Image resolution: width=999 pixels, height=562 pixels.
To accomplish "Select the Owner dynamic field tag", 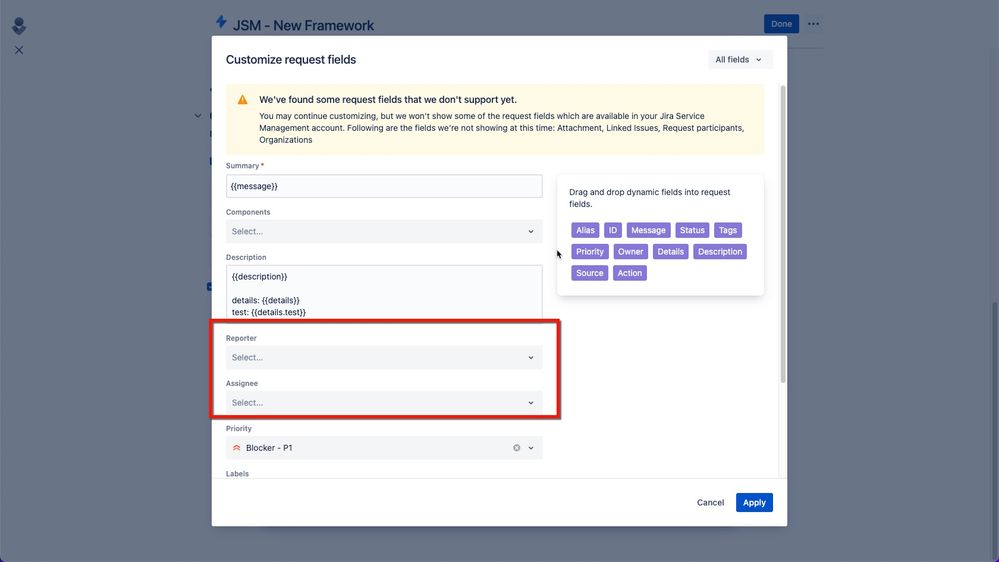I will point(630,252).
